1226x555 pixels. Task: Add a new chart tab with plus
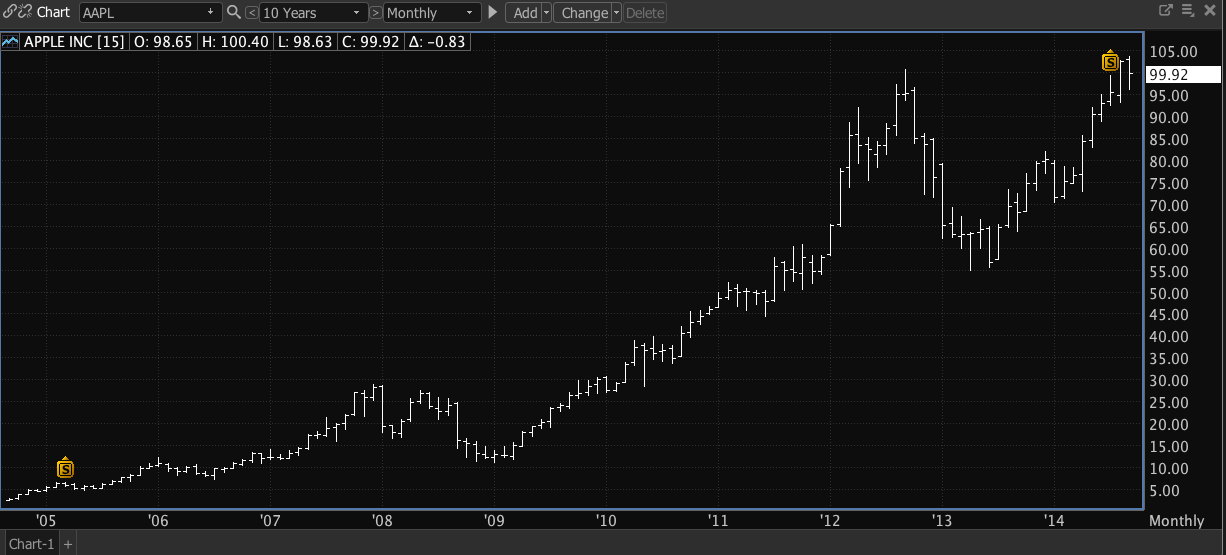[68, 544]
